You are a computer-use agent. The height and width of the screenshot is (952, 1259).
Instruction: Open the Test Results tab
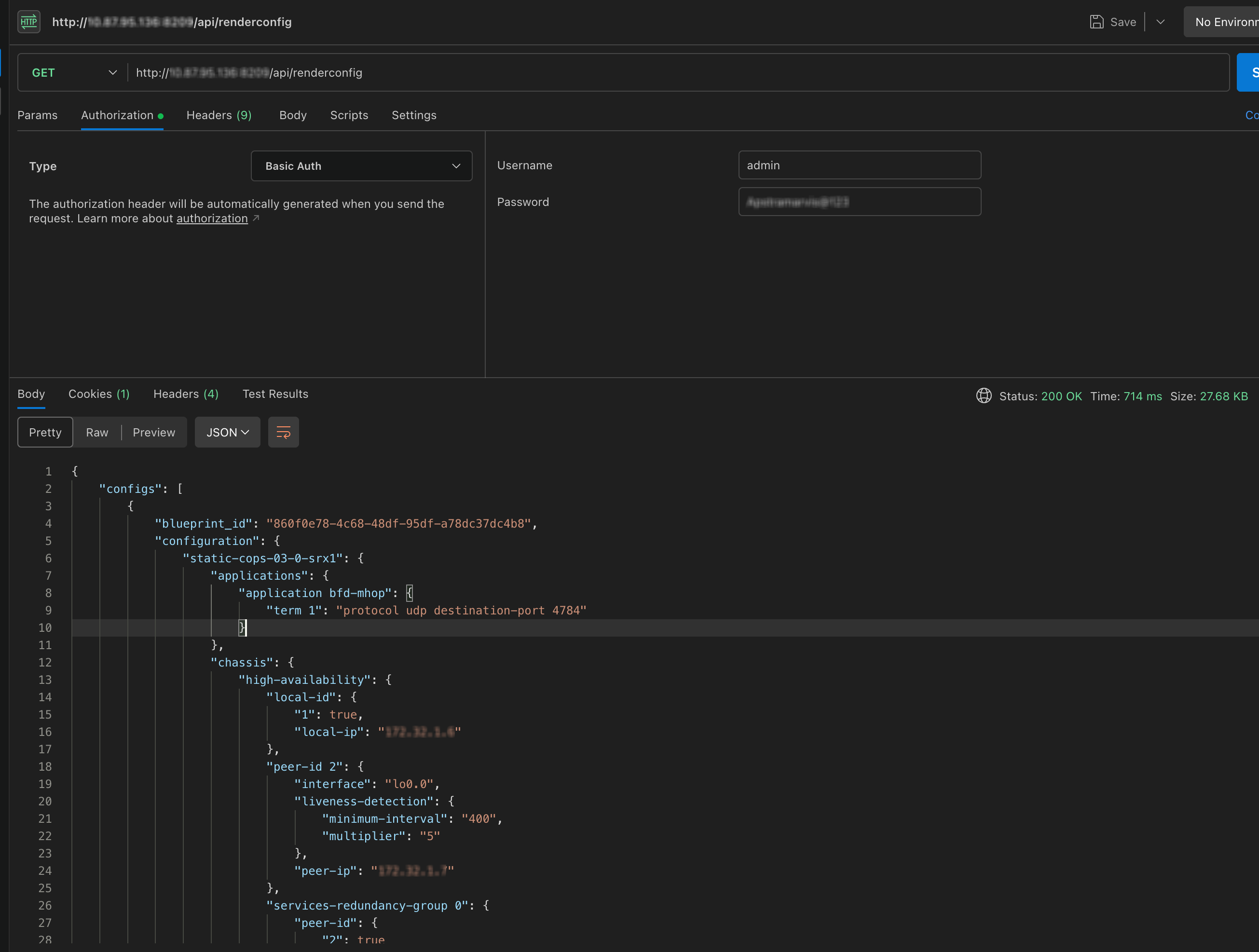(x=275, y=394)
